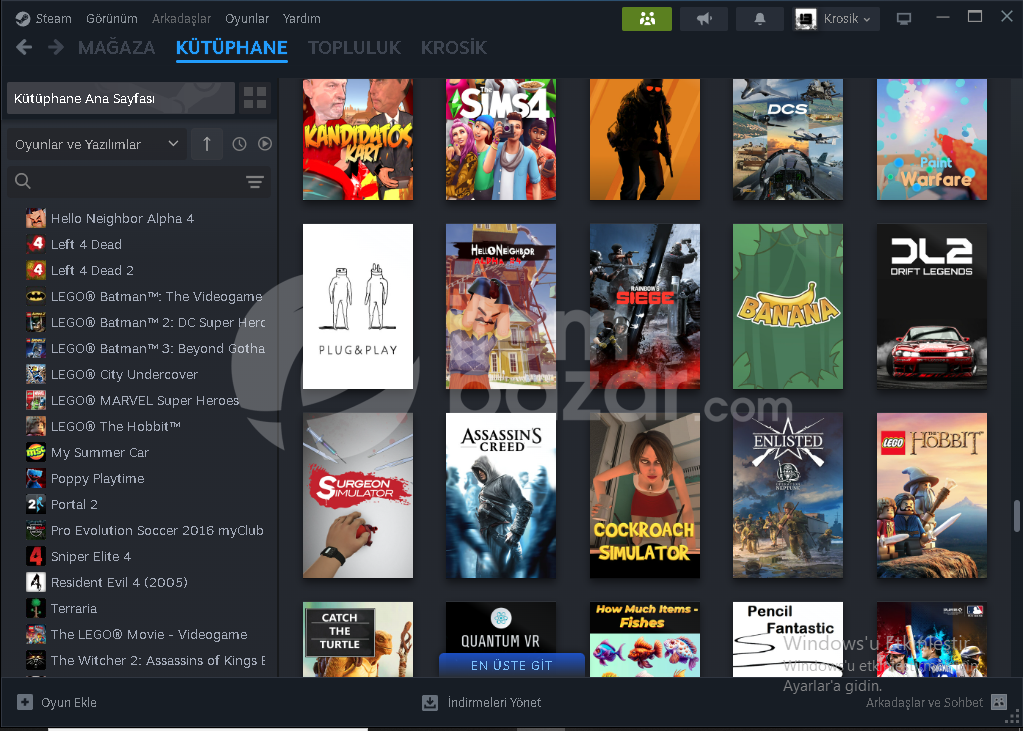Select the LEGO The Hobbit cover
Screen dimensions: 1023x731
pos(932,495)
